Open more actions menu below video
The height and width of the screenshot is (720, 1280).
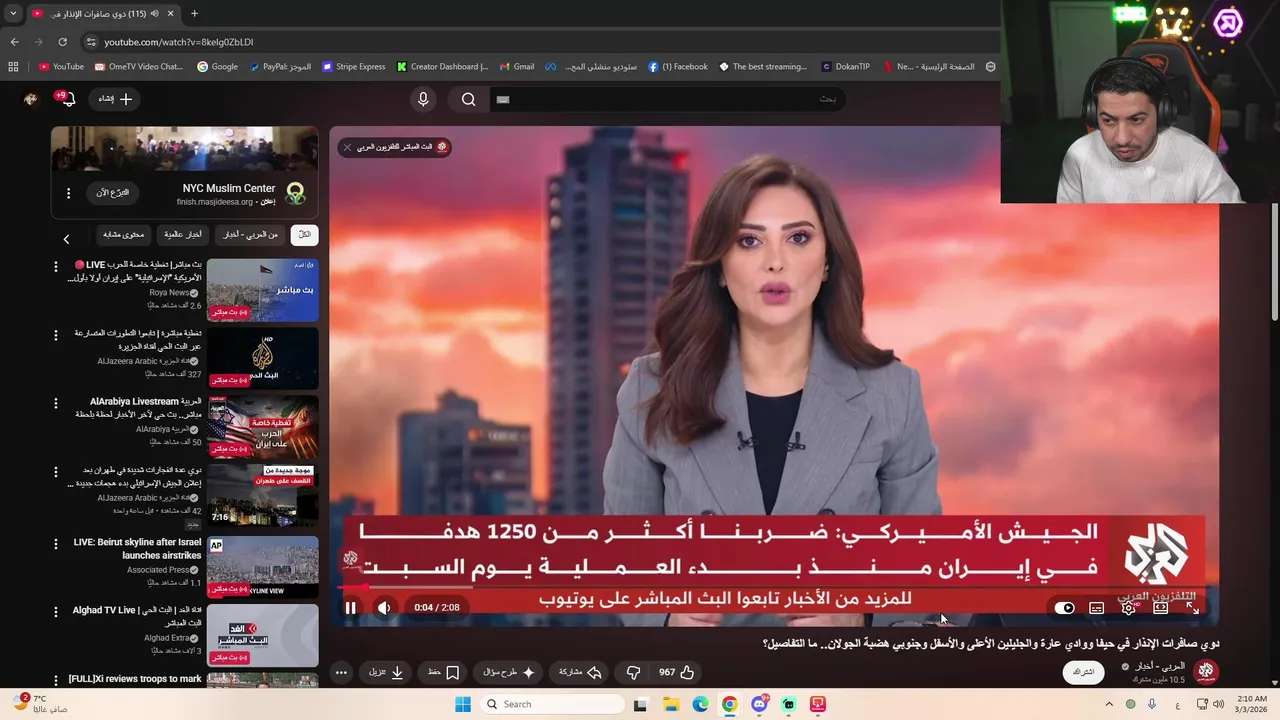[341, 672]
